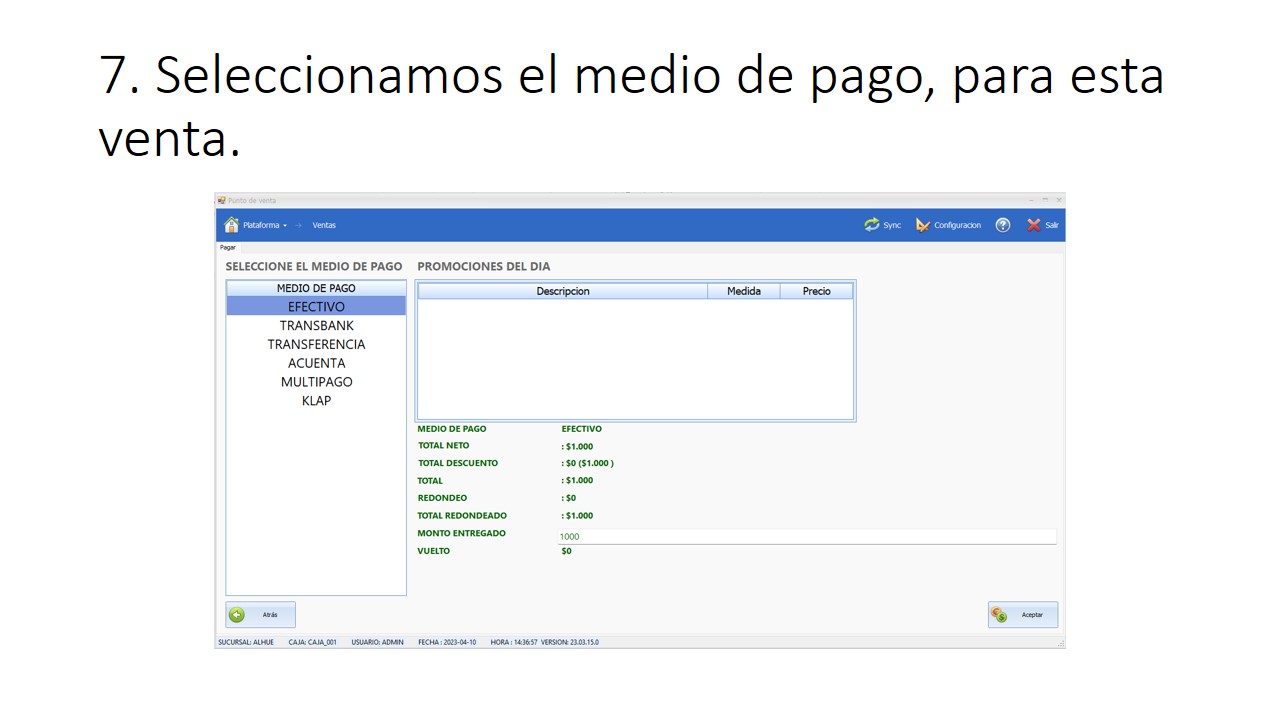Click FECHA : 2023-04-10 in status bar
This screenshot has height=720, width=1280.
[447, 642]
